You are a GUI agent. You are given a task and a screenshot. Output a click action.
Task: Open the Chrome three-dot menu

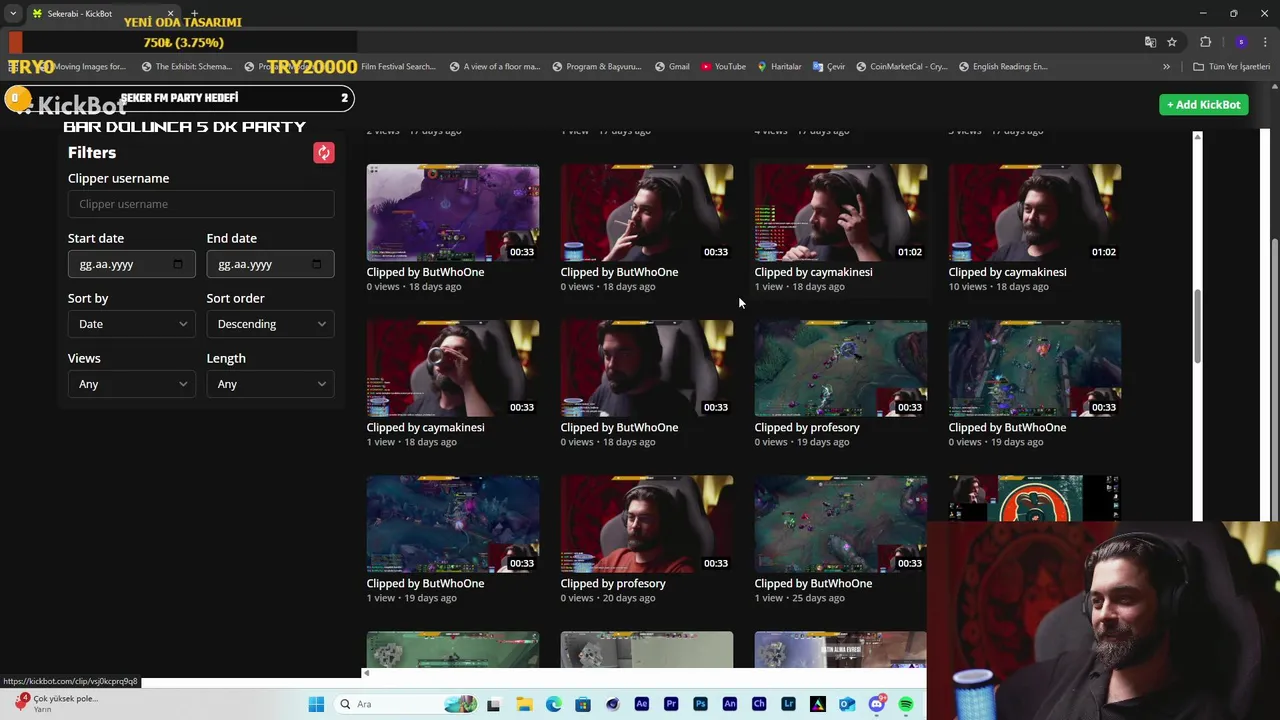(1266, 42)
